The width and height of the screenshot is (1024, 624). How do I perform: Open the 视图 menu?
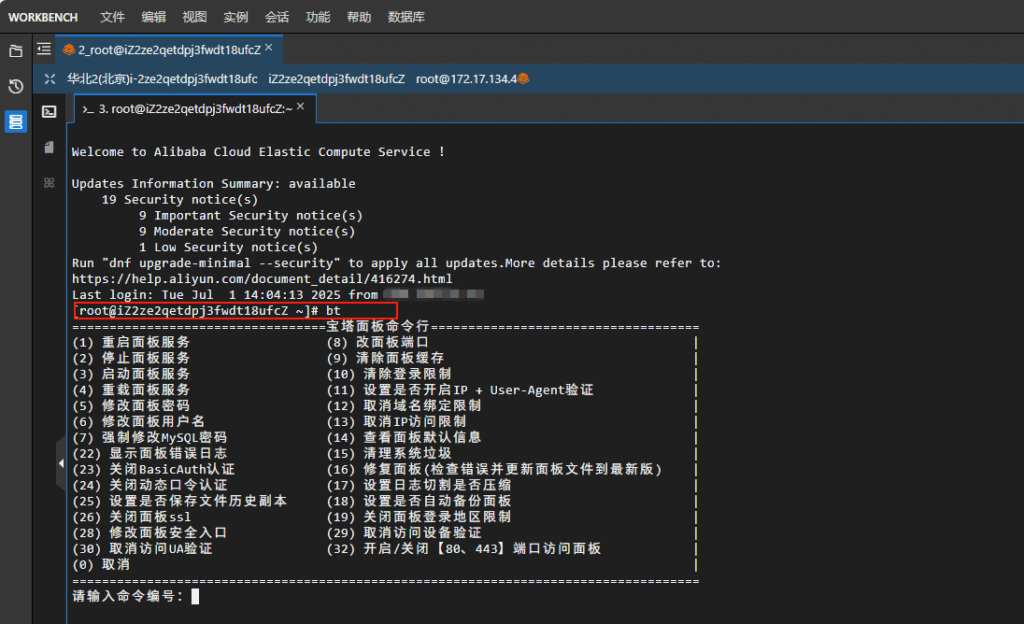point(195,17)
